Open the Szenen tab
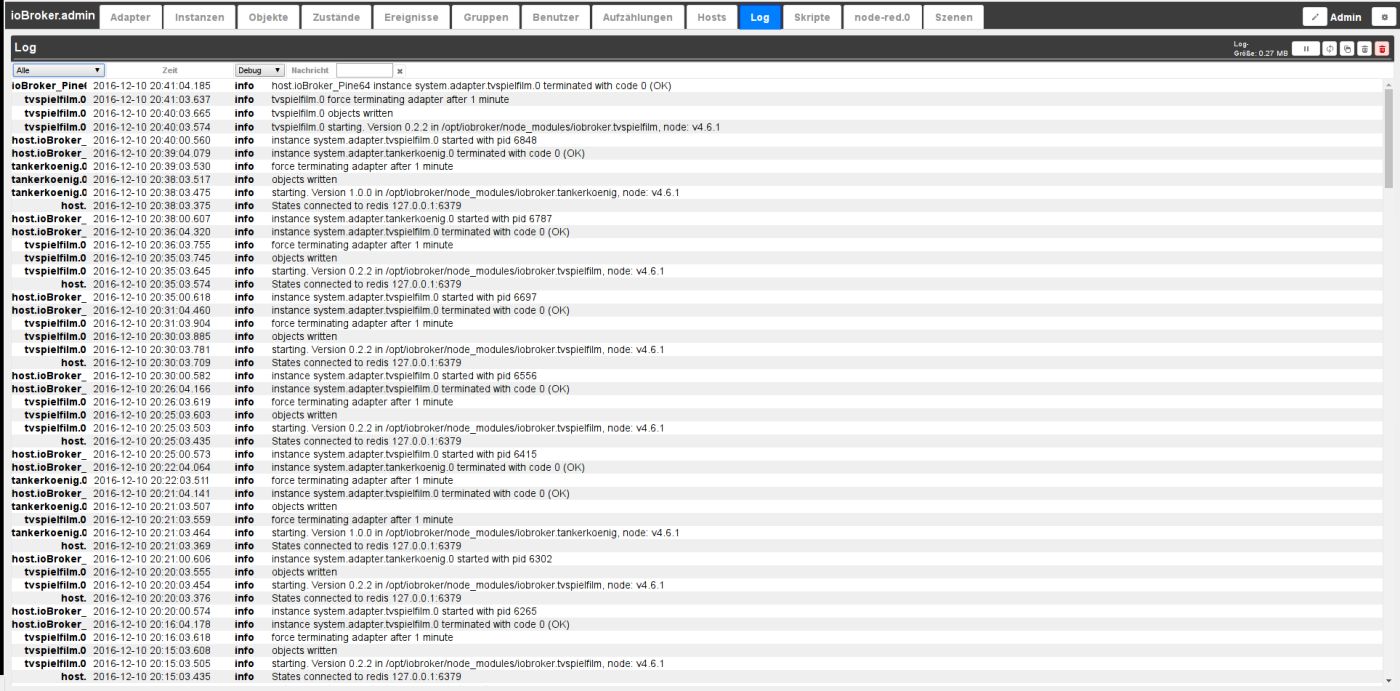The width and height of the screenshot is (1400, 691). (953, 17)
